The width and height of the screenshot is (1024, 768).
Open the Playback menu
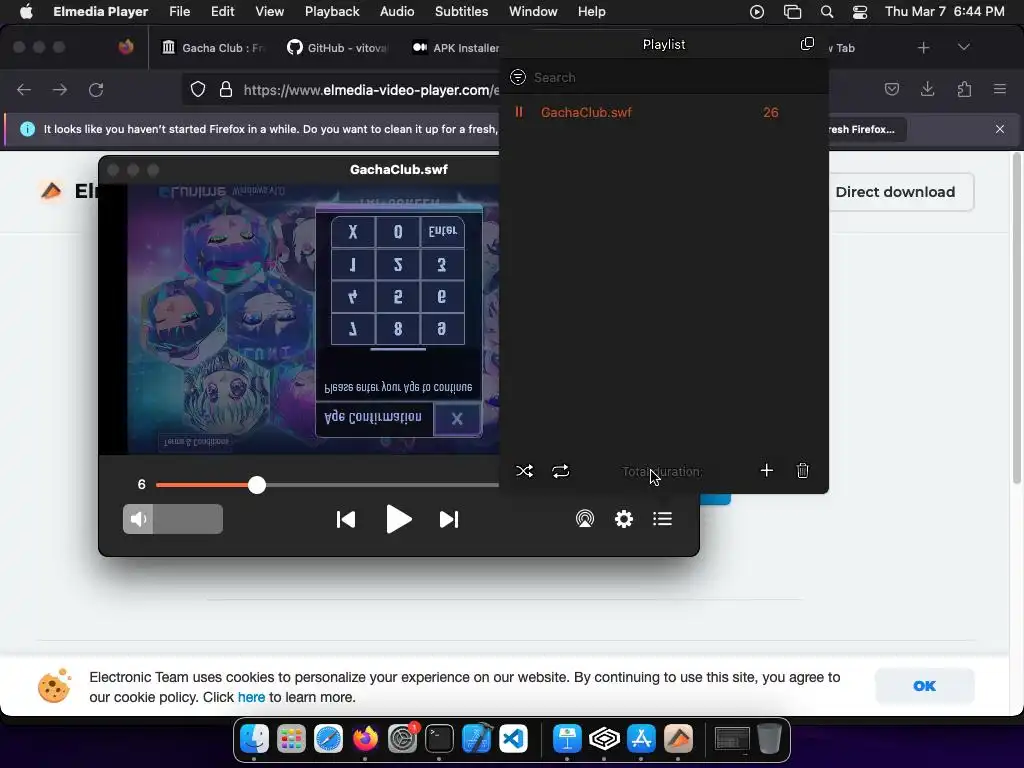[x=332, y=12]
